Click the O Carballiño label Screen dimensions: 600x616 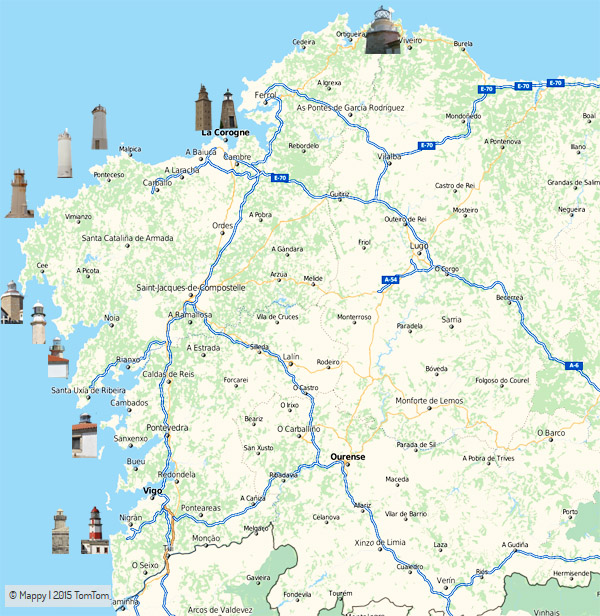[299, 429]
